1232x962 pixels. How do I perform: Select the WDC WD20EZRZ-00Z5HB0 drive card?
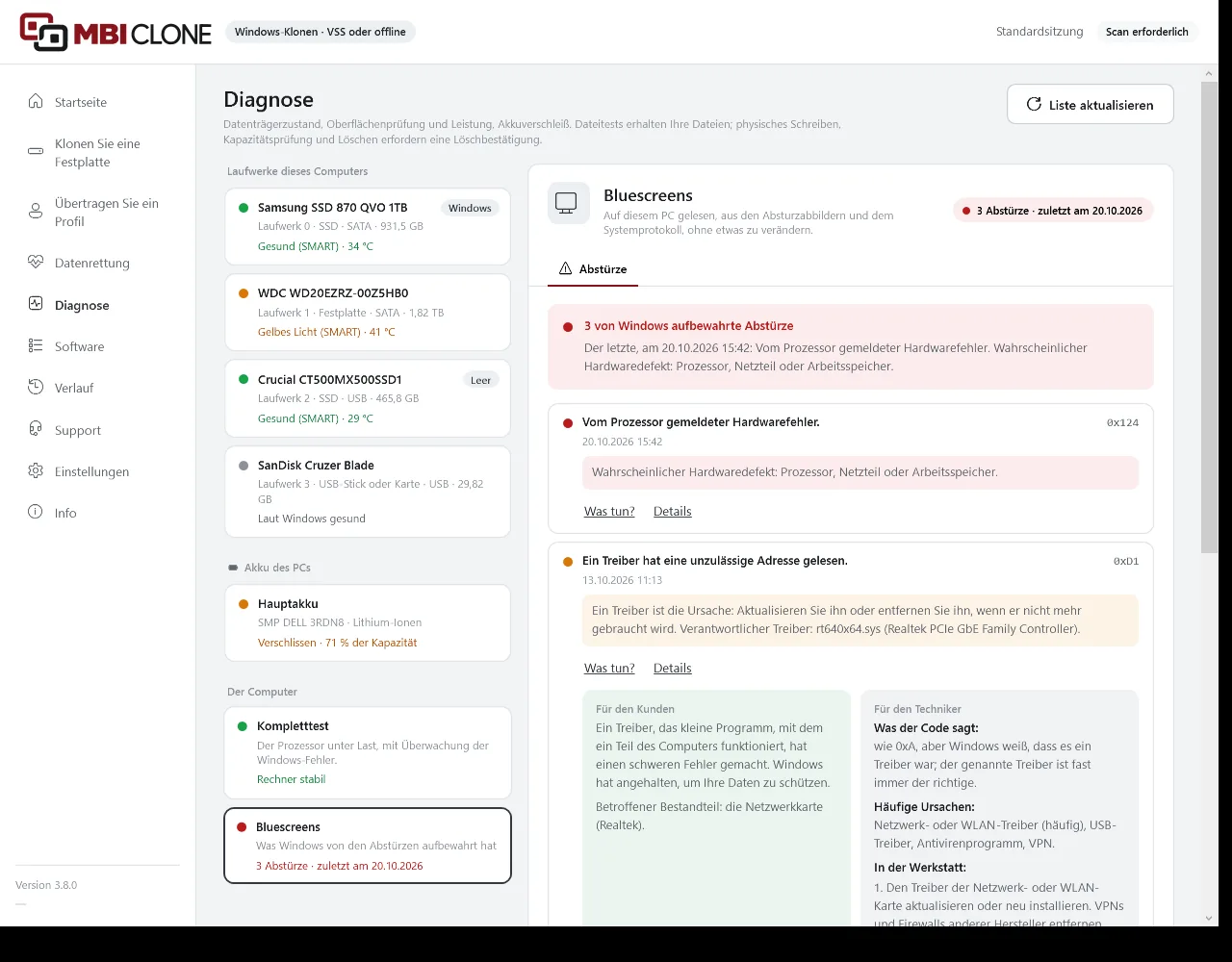pyautogui.click(x=368, y=313)
